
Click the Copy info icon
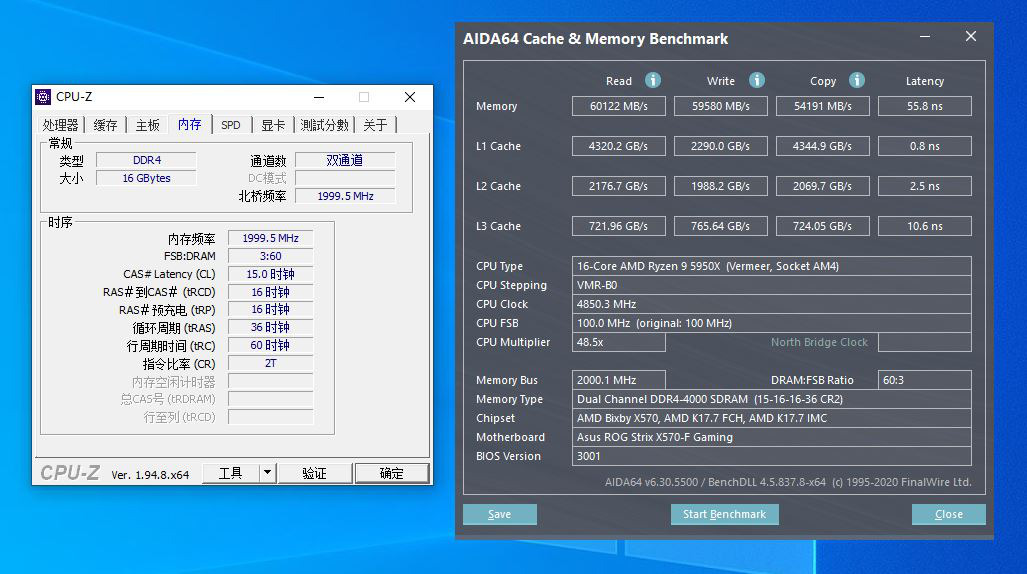[x=857, y=80]
